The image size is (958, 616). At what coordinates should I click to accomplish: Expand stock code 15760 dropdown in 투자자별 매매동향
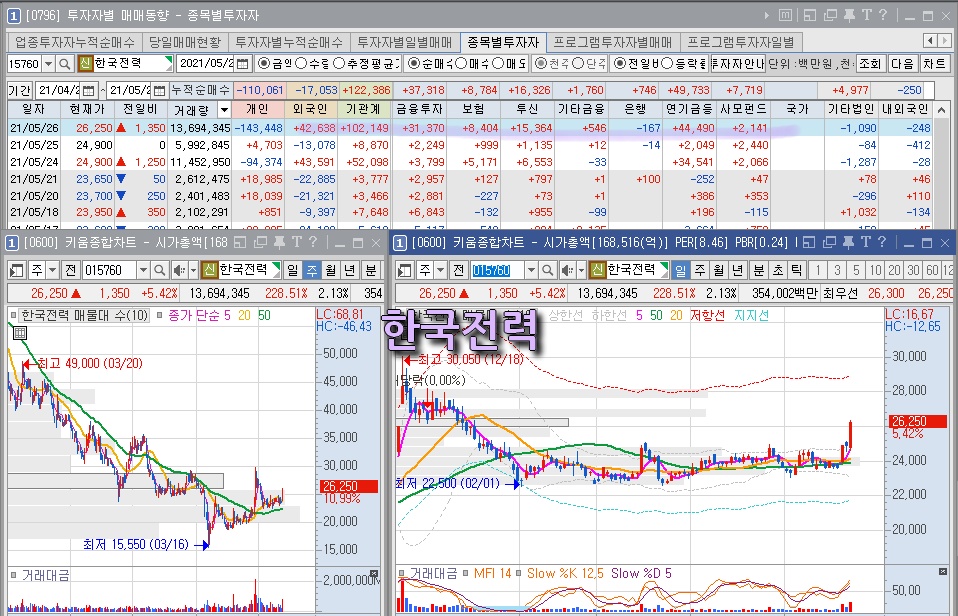click(x=48, y=64)
